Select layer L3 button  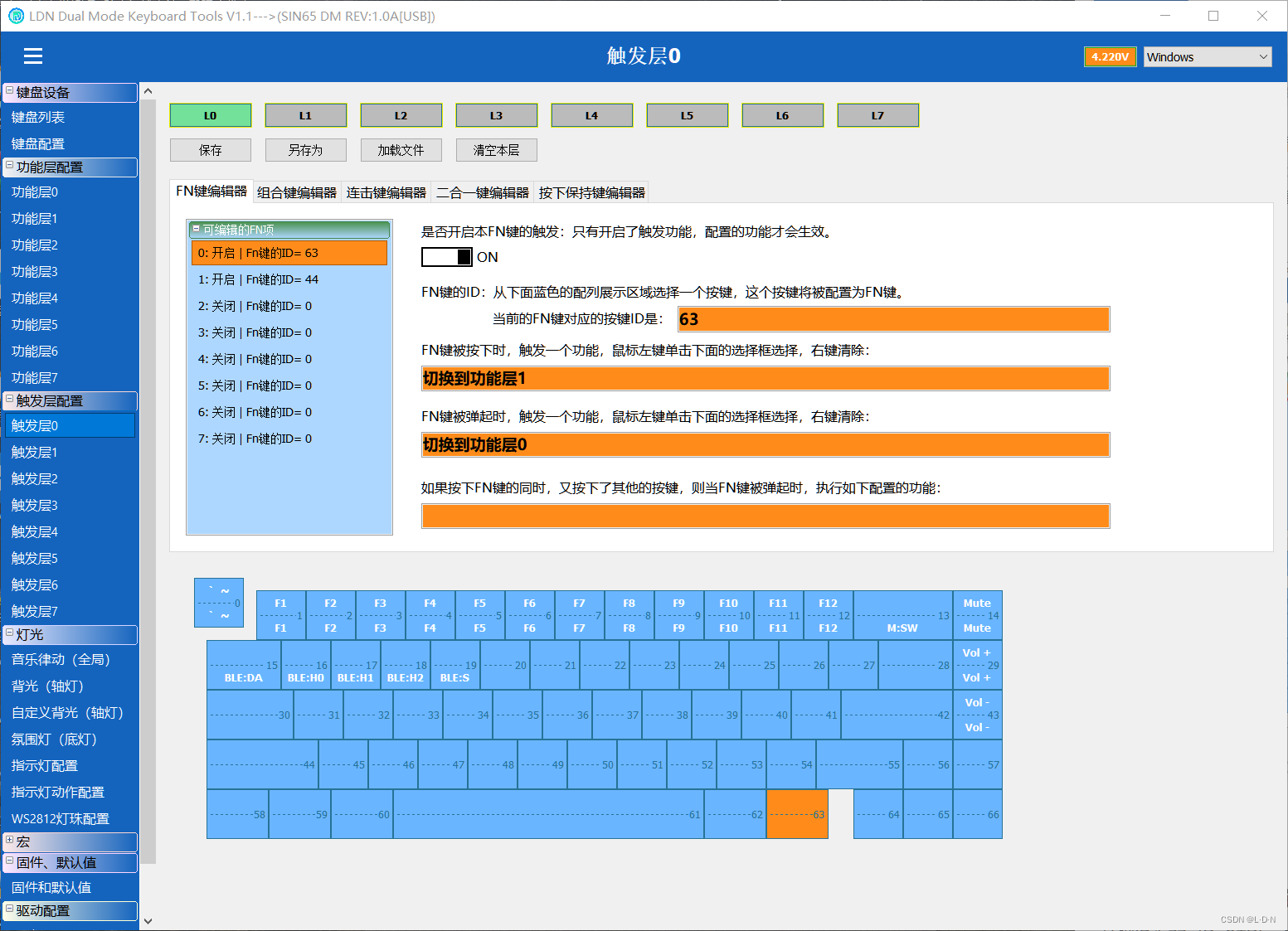[x=497, y=115]
